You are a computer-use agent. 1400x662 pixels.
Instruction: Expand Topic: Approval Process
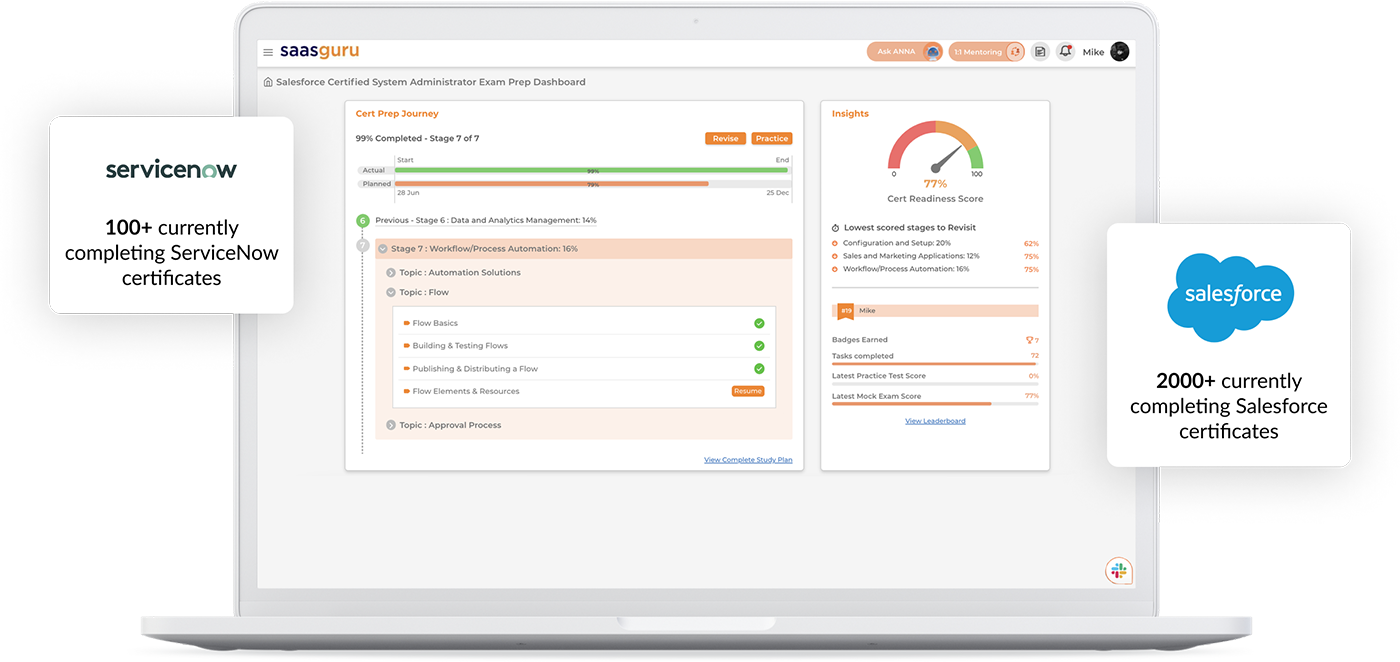coord(391,426)
